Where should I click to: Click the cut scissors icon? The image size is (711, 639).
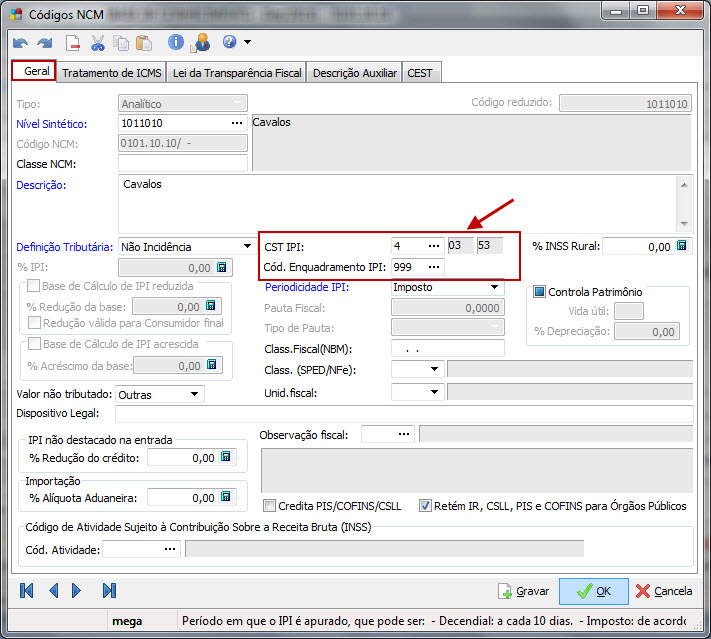click(x=98, y=43)
